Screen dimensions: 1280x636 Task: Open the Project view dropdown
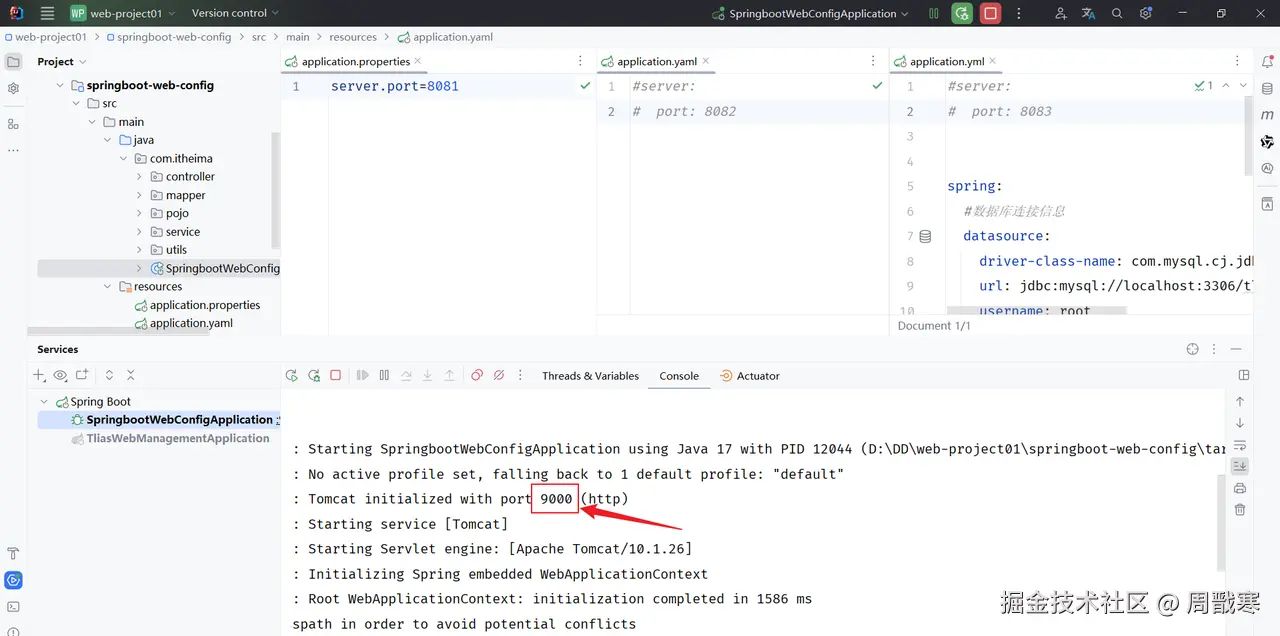point(62,61)
